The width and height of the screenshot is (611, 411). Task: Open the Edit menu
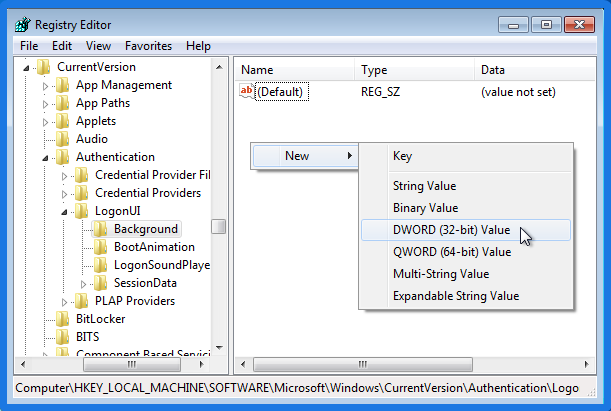coord(62,46)
